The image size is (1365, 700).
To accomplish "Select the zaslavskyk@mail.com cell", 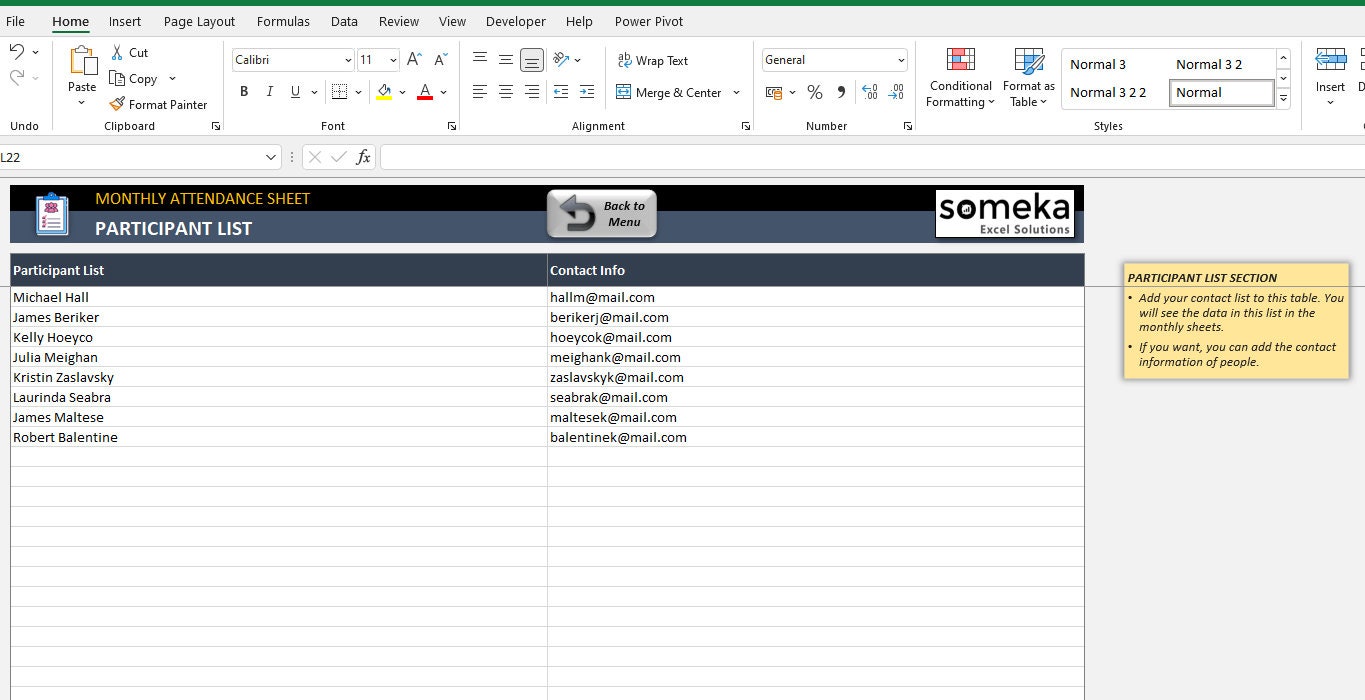I will 816,377.
